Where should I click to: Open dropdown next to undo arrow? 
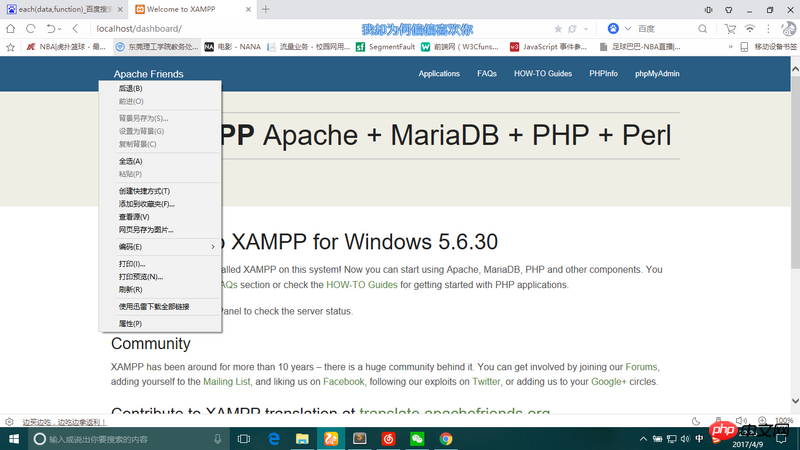pos(60,30)
